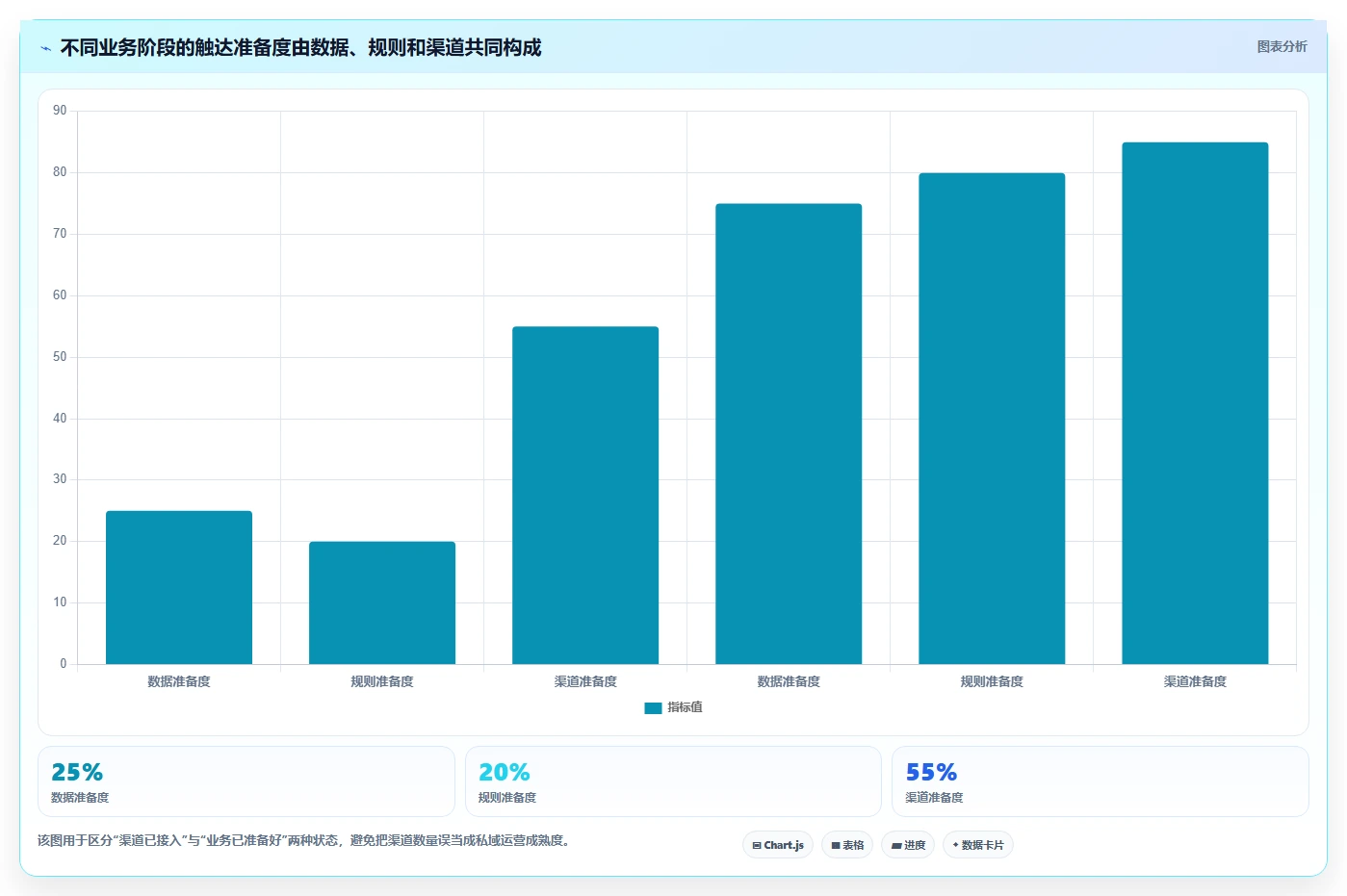Click the chart title 不同业务阶段的触达准备度
Image resolution: width=1347 pixels, height=896 pixels.
pos(300,48)
